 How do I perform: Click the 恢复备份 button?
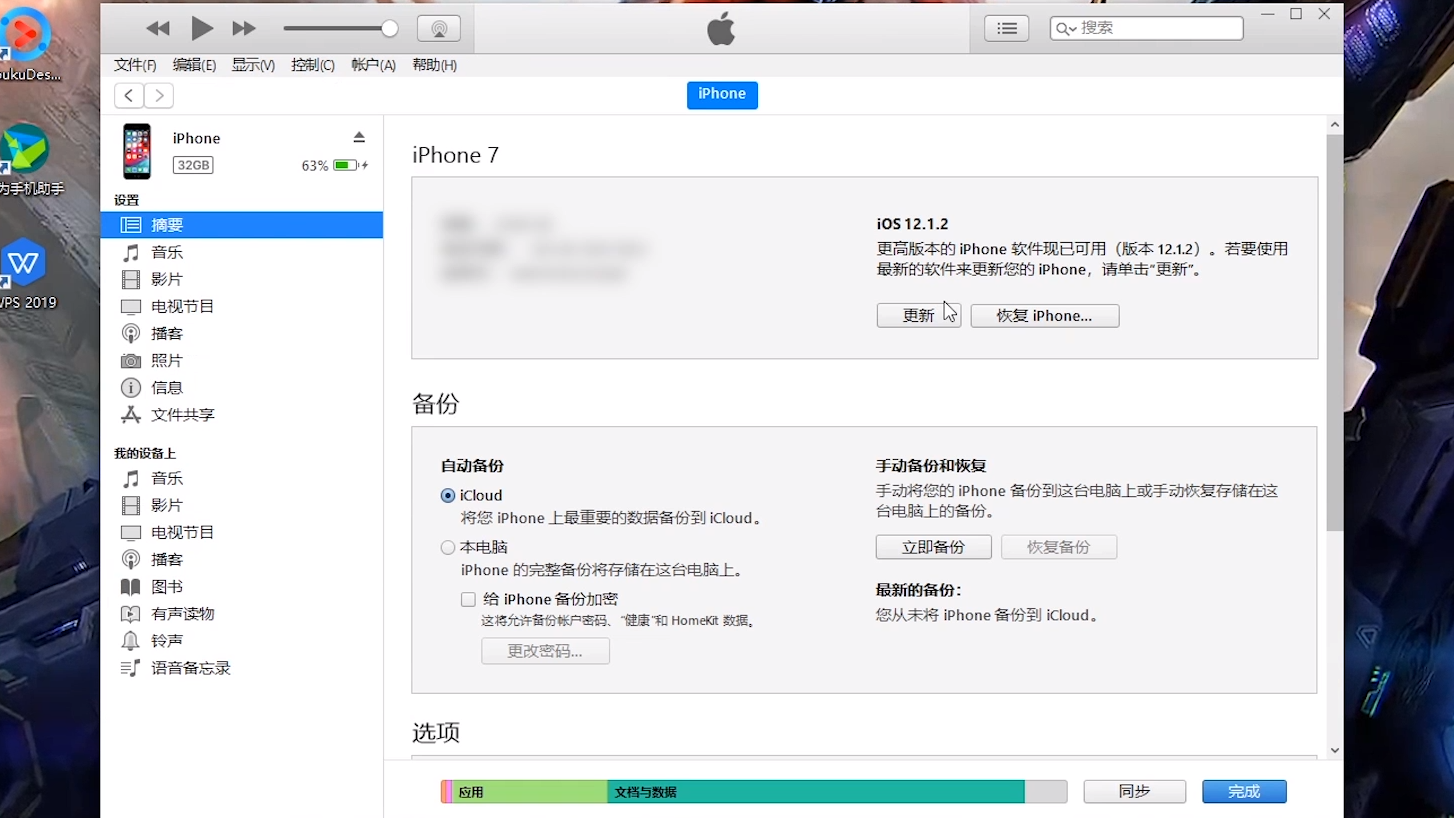click(1059, 547)
